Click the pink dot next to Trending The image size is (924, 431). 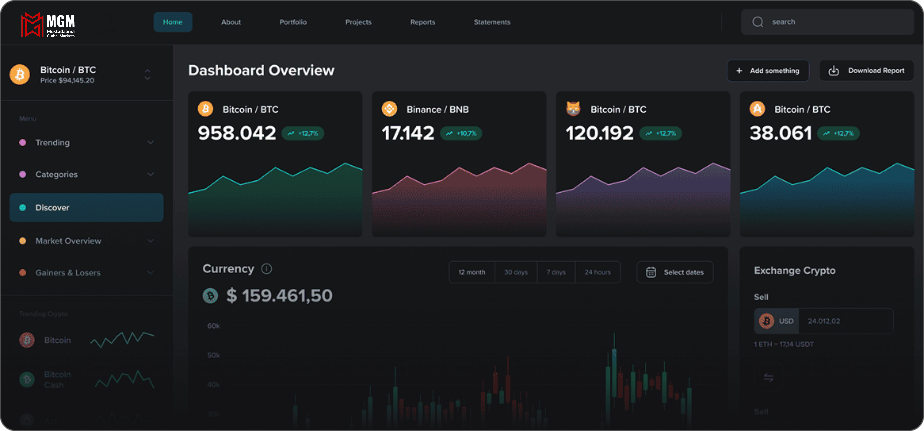(x=22, y=143)
